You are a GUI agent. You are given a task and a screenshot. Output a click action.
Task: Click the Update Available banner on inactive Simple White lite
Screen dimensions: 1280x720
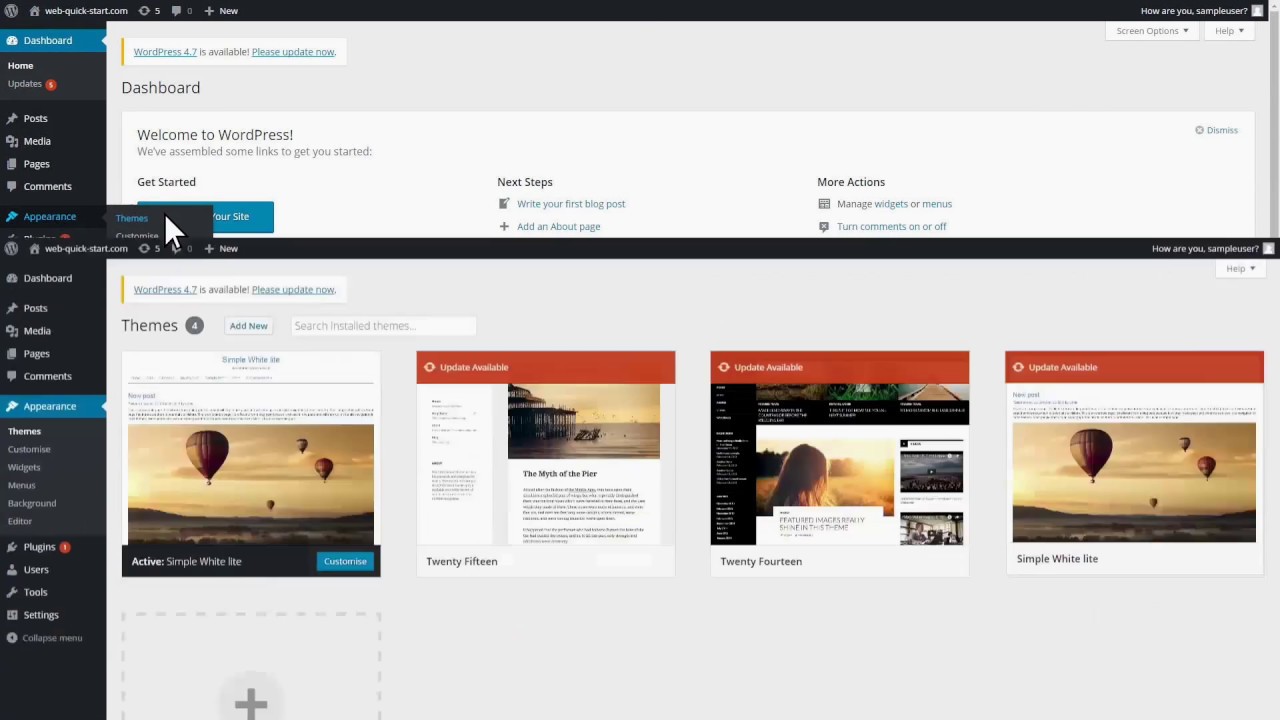[x=1135, y=367]
